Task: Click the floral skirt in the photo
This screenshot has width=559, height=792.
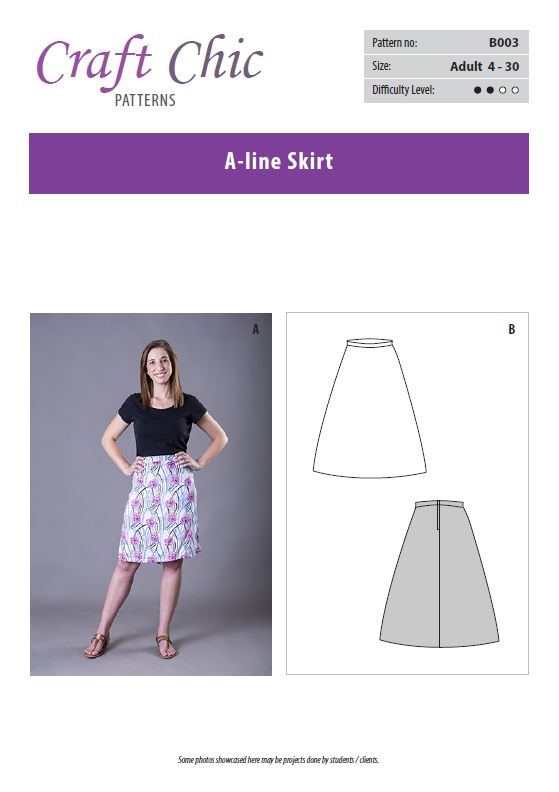Action: click(x=160, y=509)
